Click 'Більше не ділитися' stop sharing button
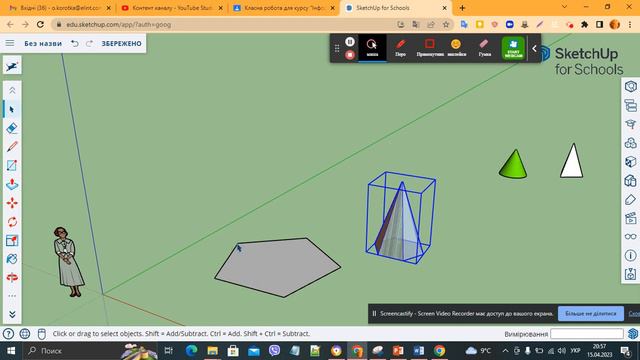Viewport: 640px width, 360px height. 591,313
